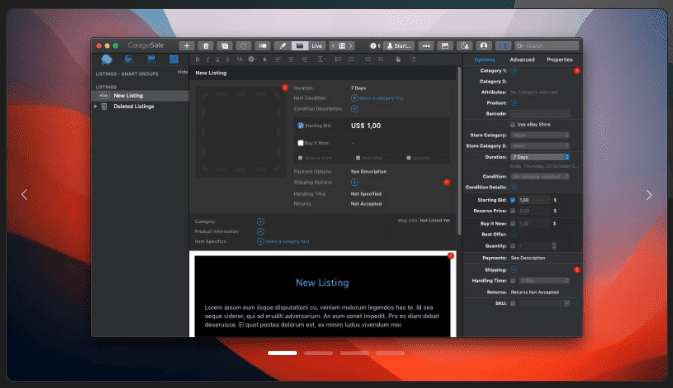Align text left in the format bar

click(x=278, y=60)
